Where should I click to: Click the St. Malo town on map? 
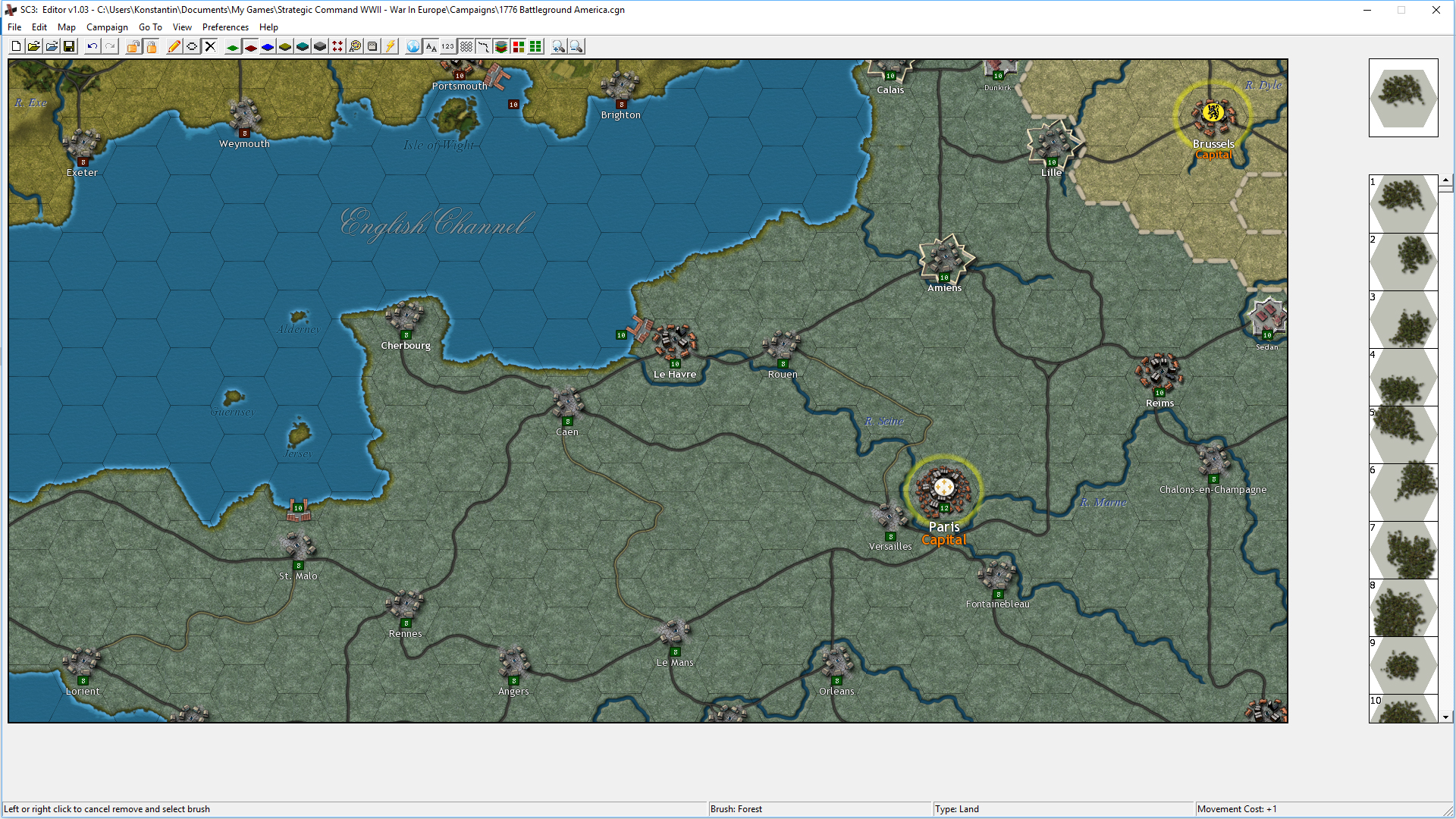[297, 547]
